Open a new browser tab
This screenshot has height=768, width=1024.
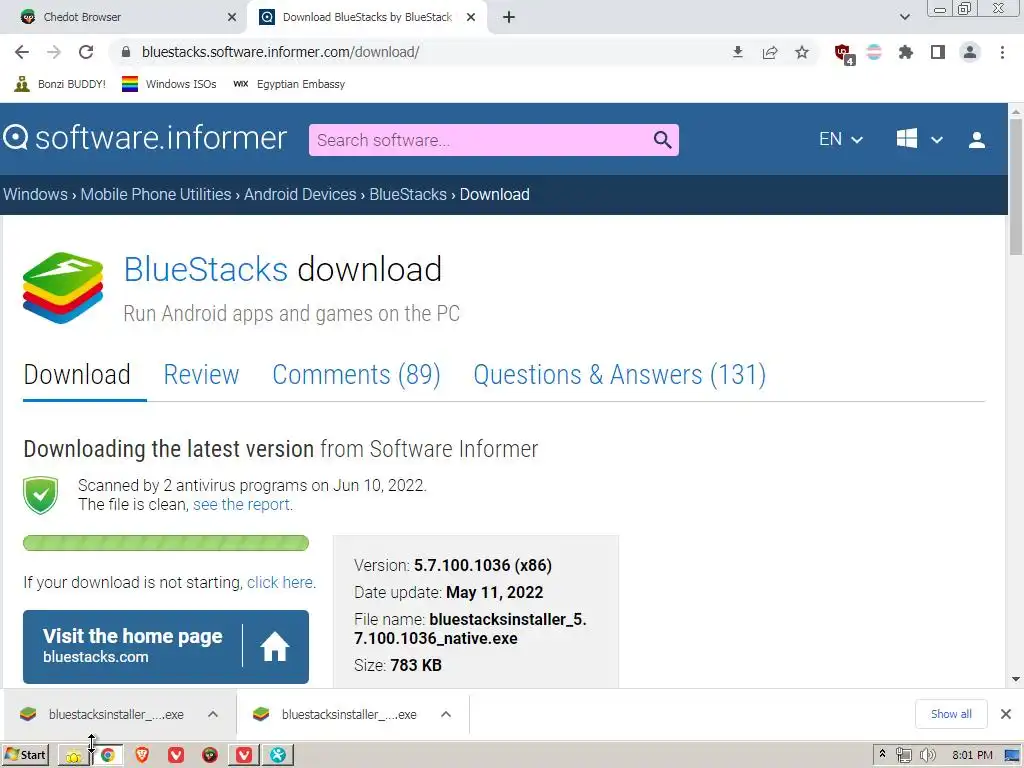(509, 17)
